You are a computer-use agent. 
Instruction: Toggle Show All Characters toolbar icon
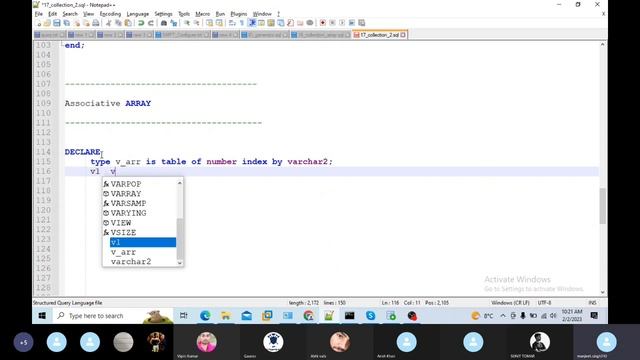[242, 23]
